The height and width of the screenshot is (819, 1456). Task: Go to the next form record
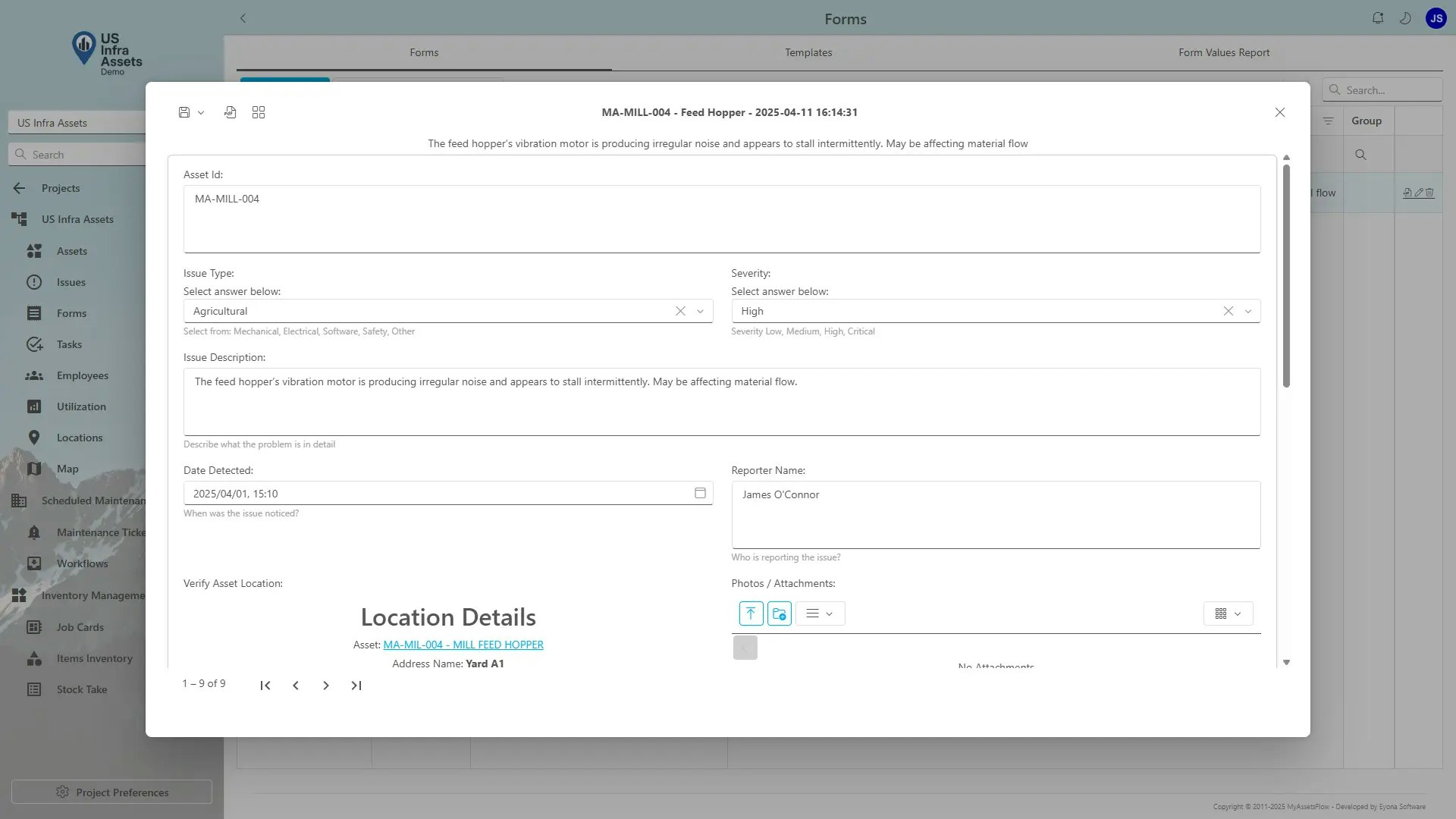[326, 686]
